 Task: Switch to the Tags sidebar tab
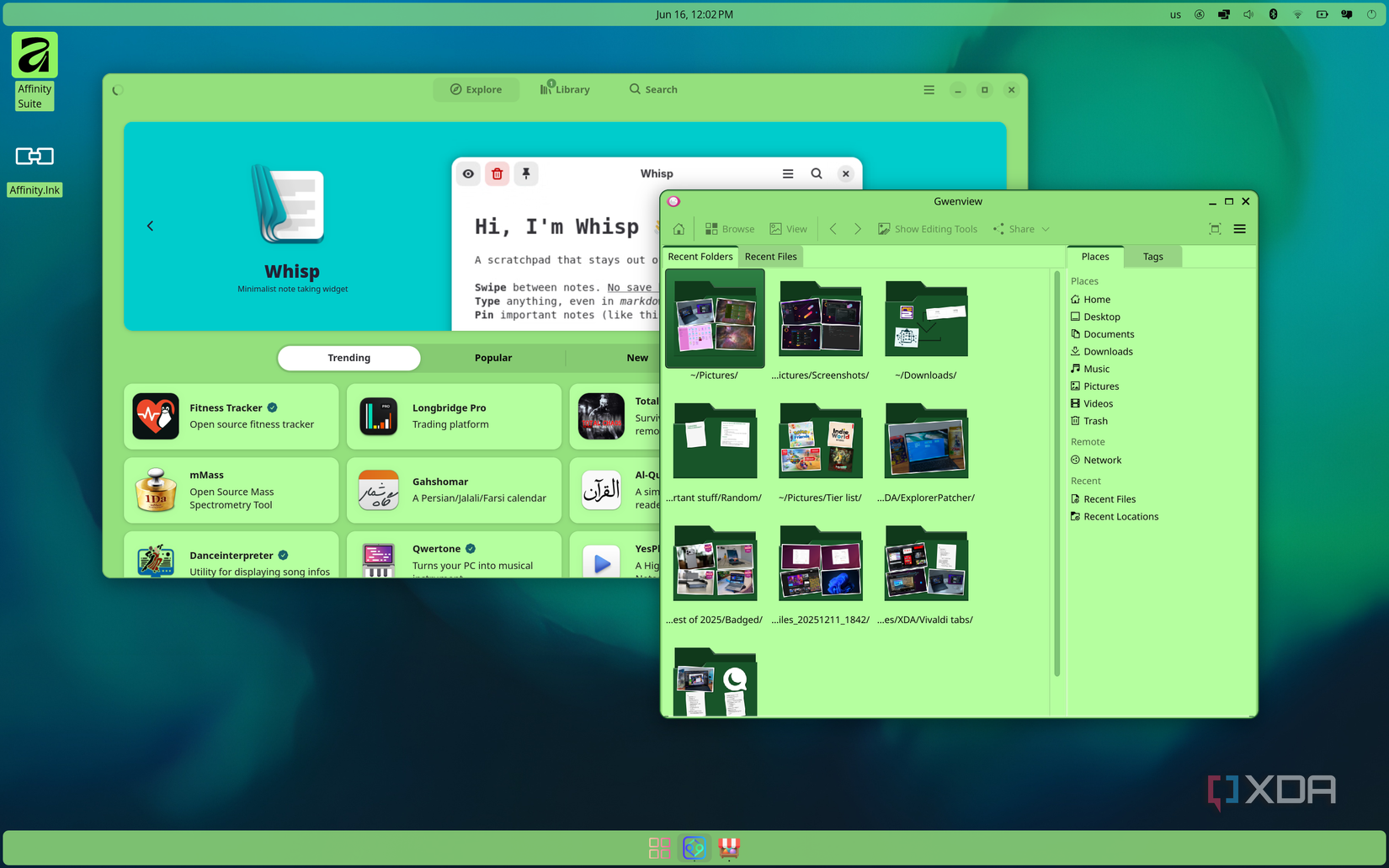1152,257
